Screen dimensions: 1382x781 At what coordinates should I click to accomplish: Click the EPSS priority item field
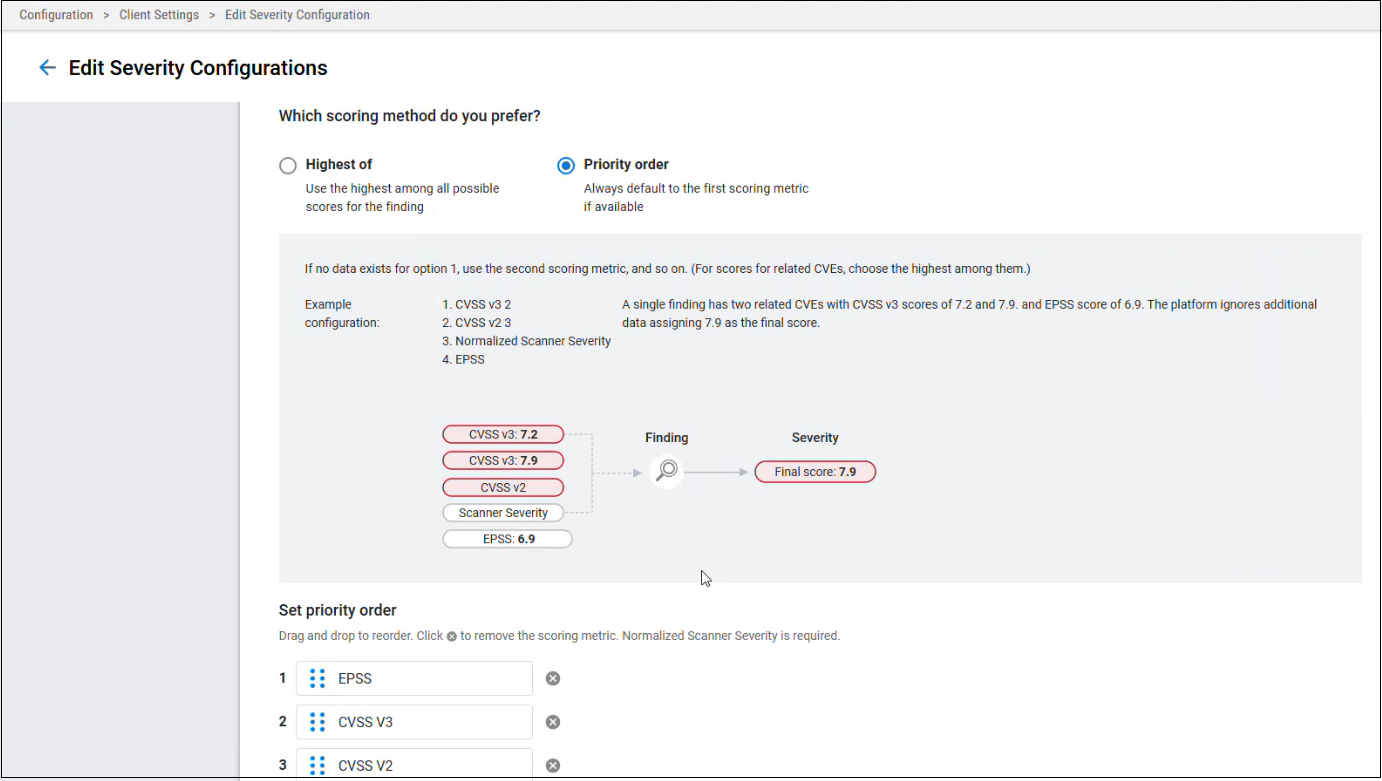pos(430,679)
